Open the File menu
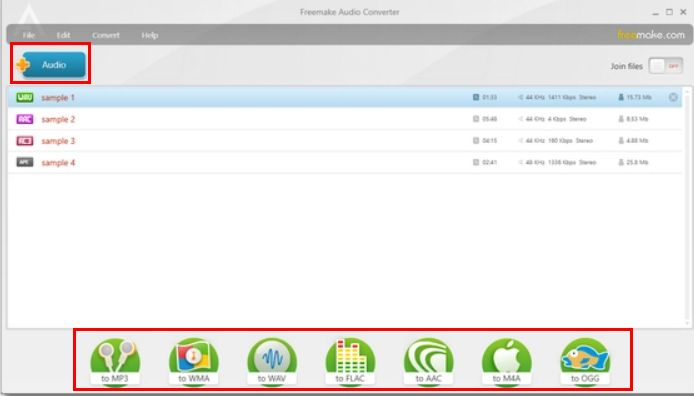Screen dimensions: 694x396 tap(29, 35)
